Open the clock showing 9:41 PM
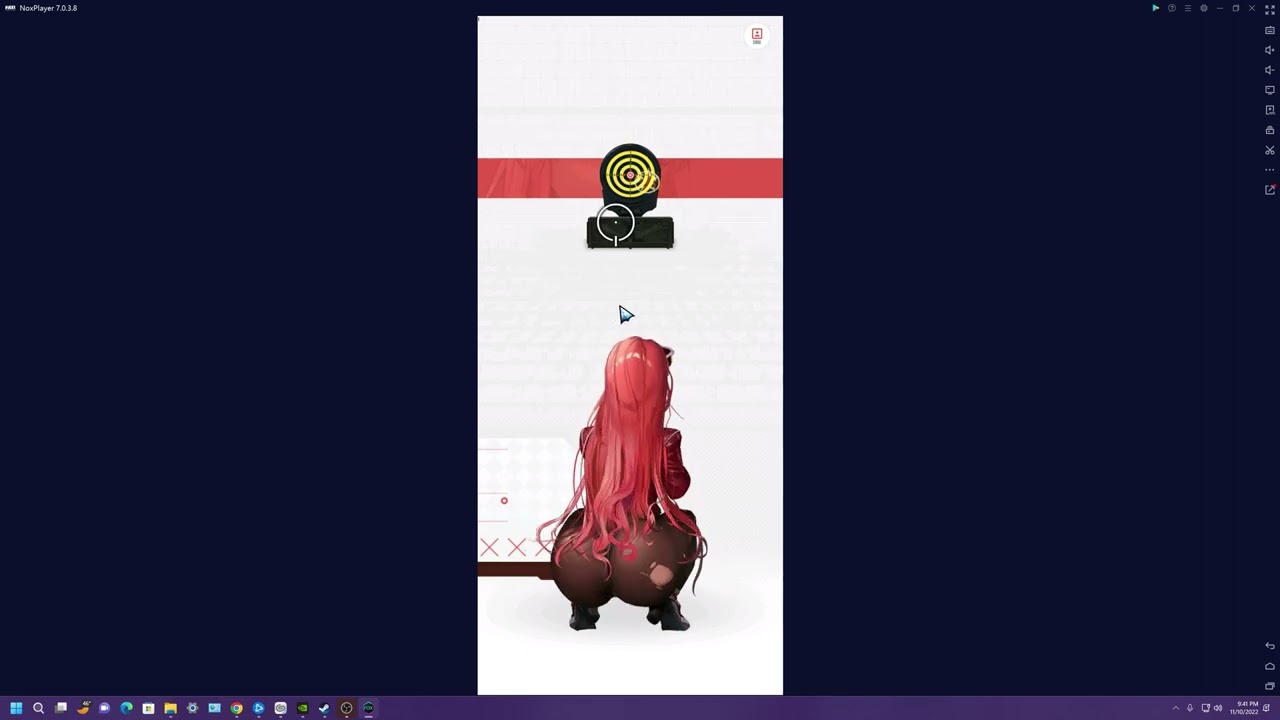Viewport: 1280px width, 720px height. tap(1246, 708)
